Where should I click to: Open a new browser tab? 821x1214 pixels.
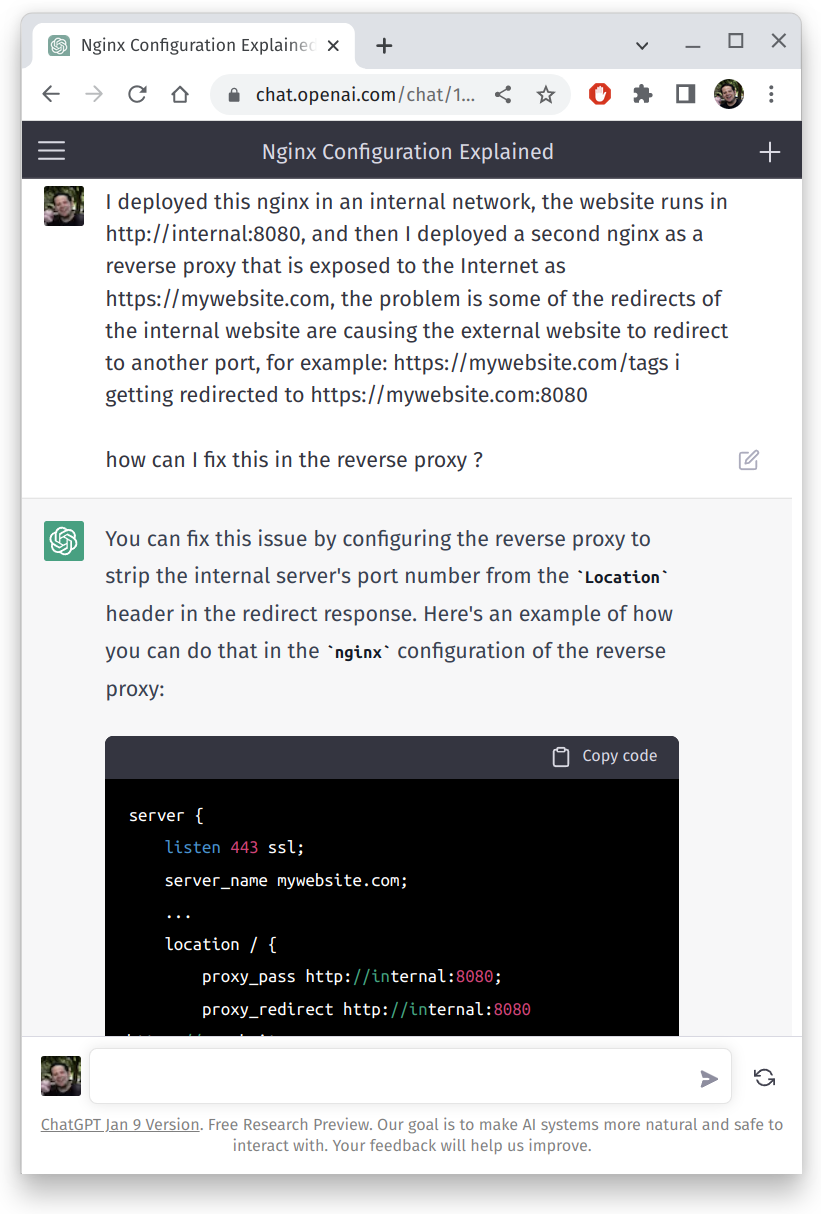(x=385, y=45)
